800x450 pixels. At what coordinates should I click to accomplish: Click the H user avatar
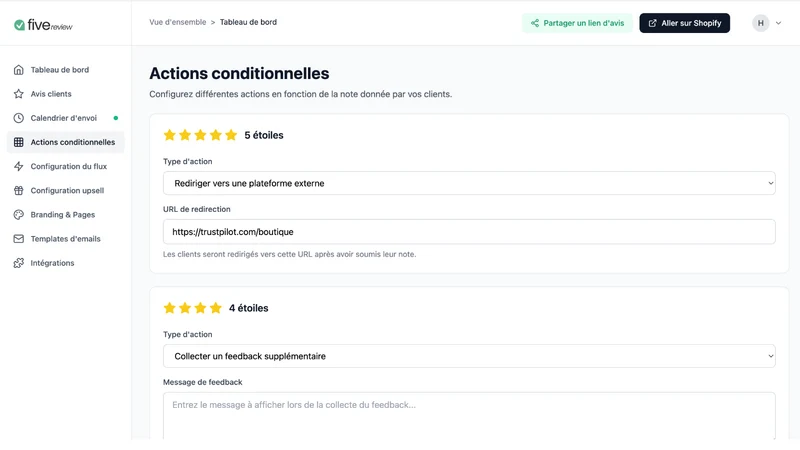tap(760, 23)
